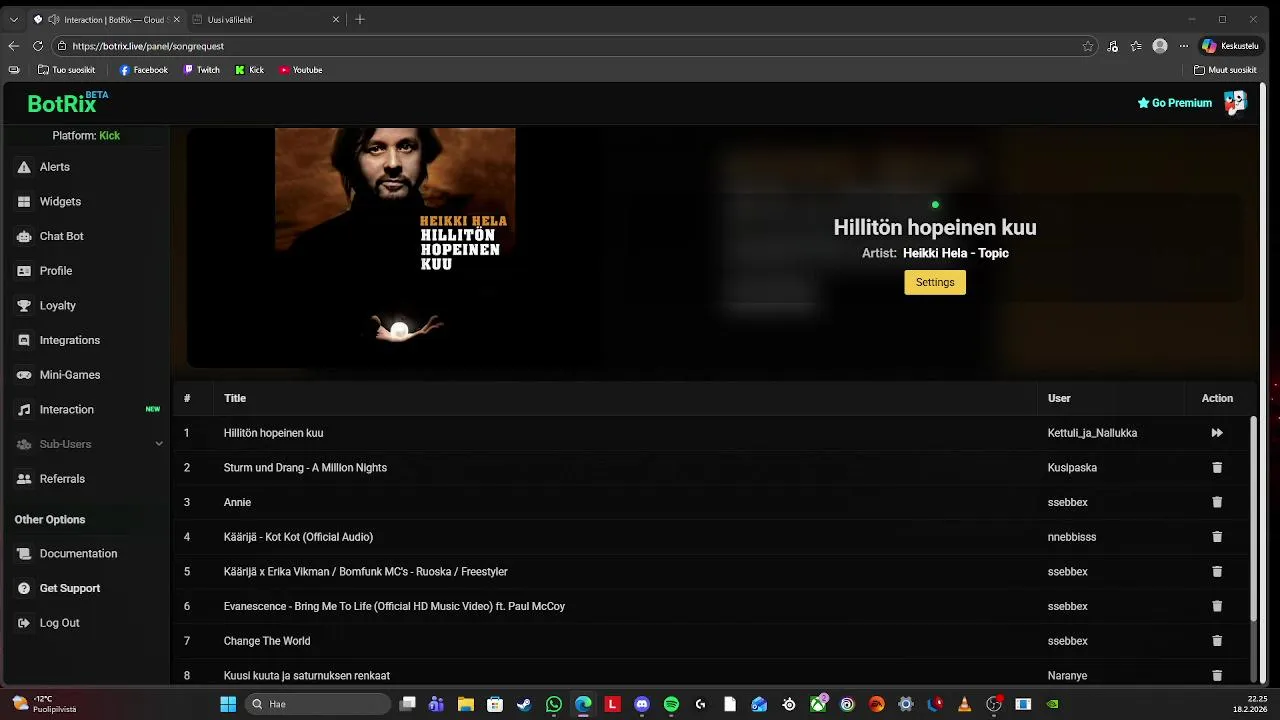
Task: Go back in the browser
Action: 14,46
